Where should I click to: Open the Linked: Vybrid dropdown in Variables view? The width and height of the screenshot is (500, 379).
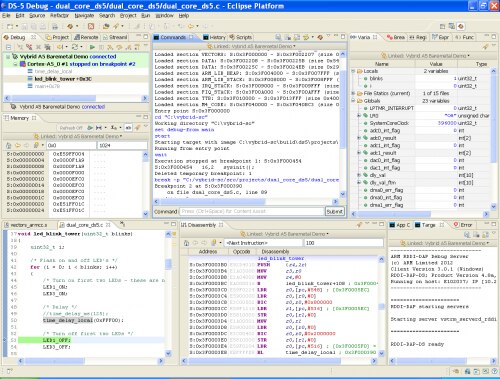425,56
